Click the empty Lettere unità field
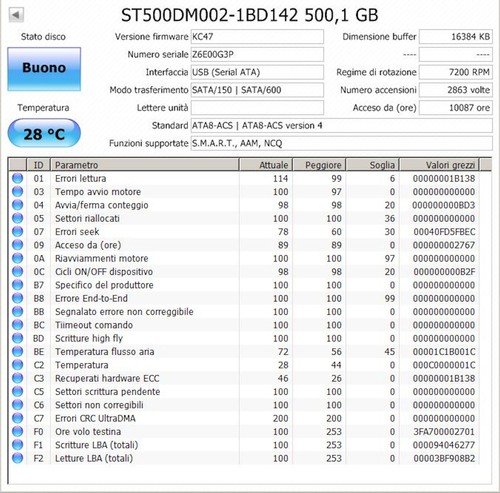Image resolution: width=500 pixels, height=493 pixels. [257, 108]
